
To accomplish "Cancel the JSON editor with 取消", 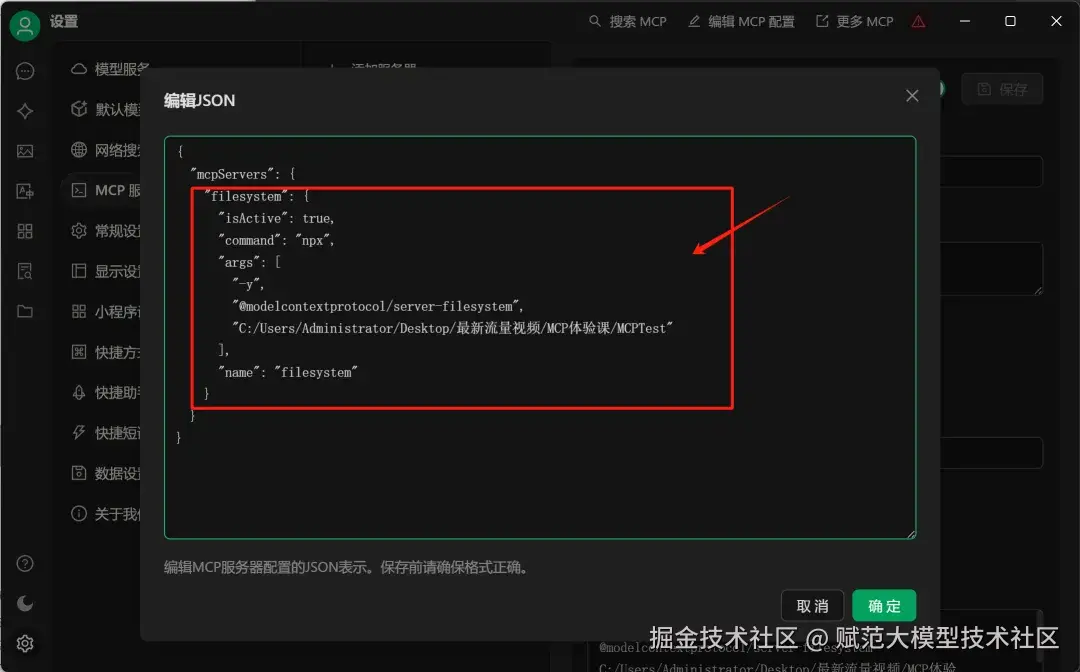I will tap(813, 605).
